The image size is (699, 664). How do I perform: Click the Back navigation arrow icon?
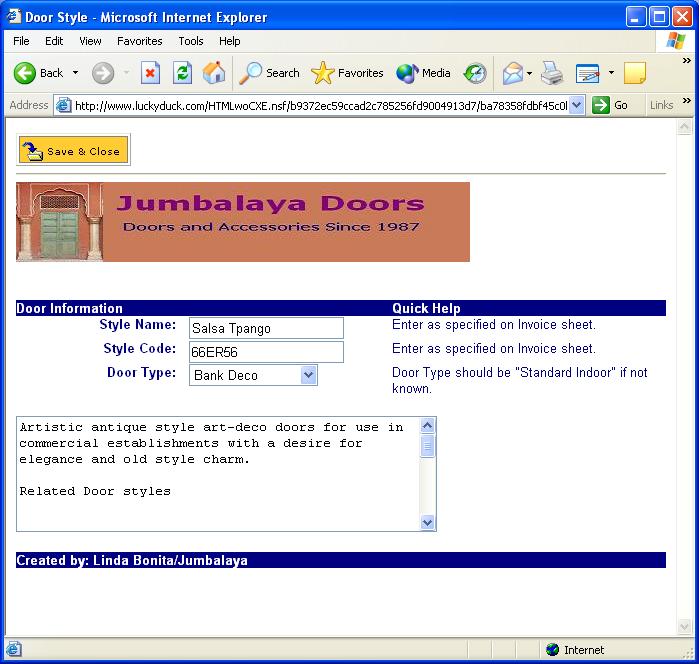(x=25, y=73)
